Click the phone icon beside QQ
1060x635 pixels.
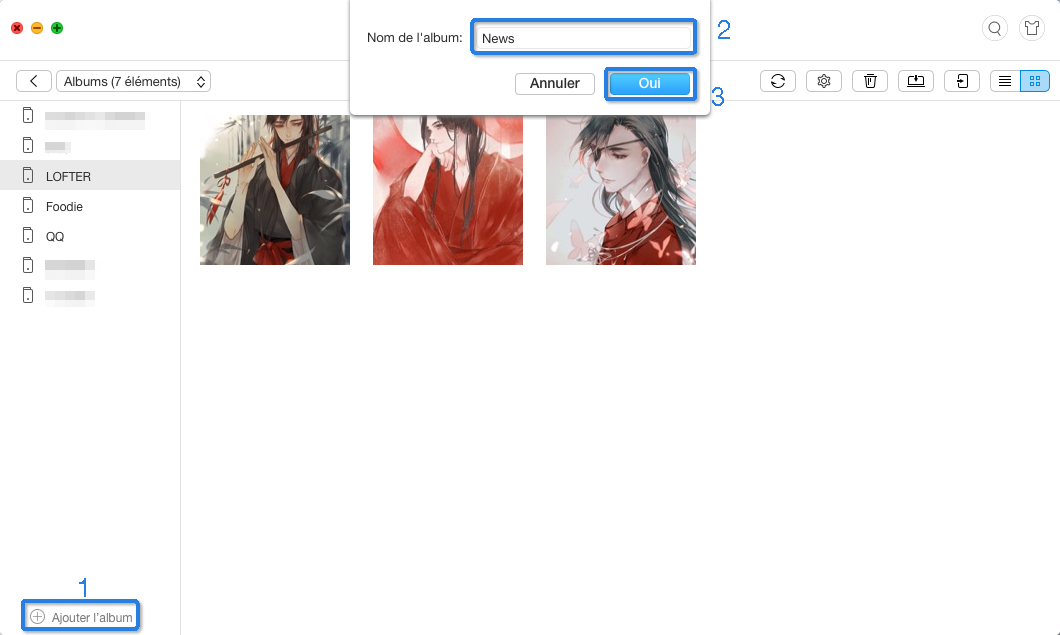pos(28,235)
